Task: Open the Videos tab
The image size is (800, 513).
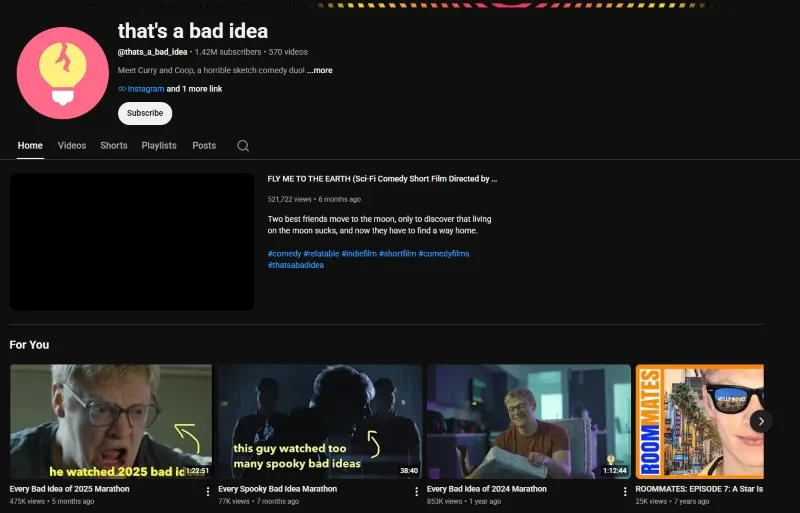Action: (x=72, y=145)
